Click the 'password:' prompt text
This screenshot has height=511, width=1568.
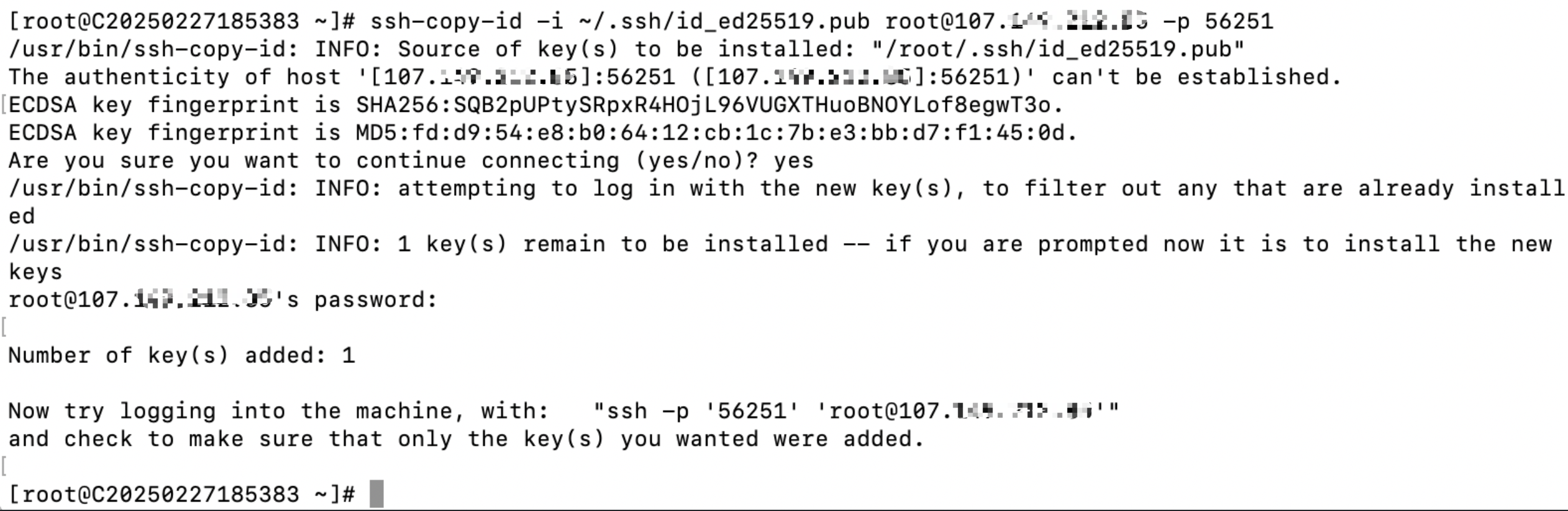pos(376,300)
